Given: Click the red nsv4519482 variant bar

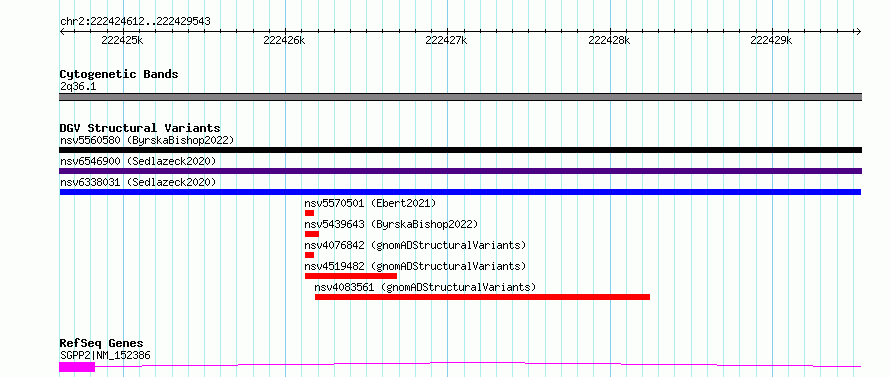Looking at the screenshot, I should (x=351, y=276).
